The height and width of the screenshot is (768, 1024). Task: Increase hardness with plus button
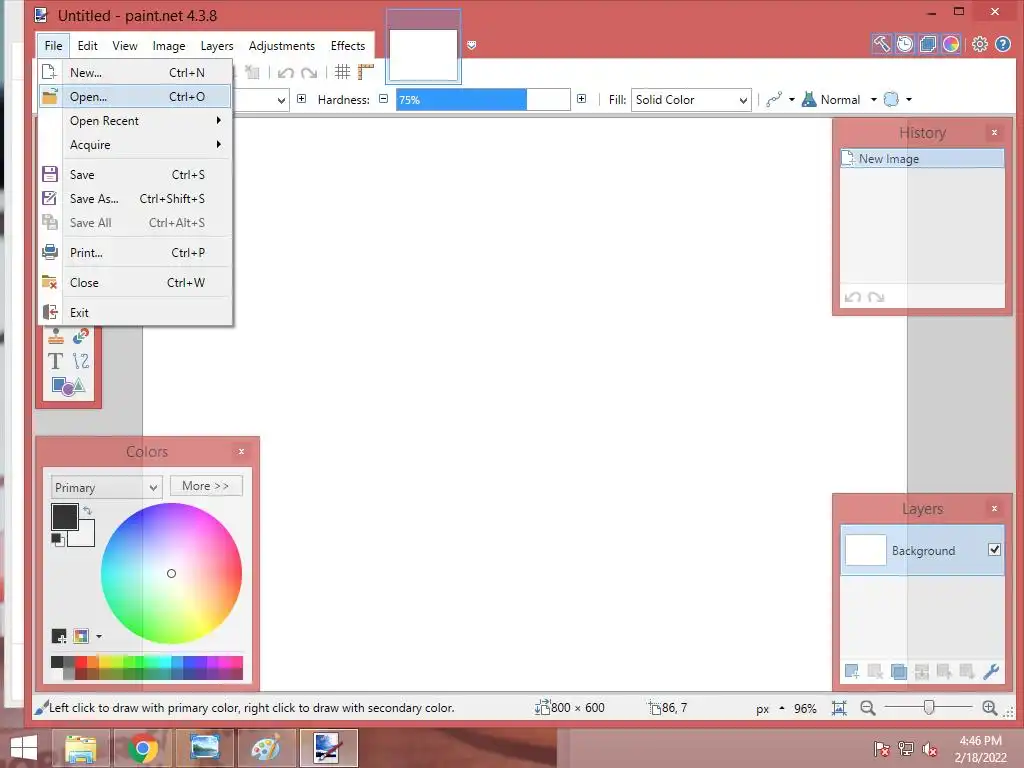(x=581, y=99)
